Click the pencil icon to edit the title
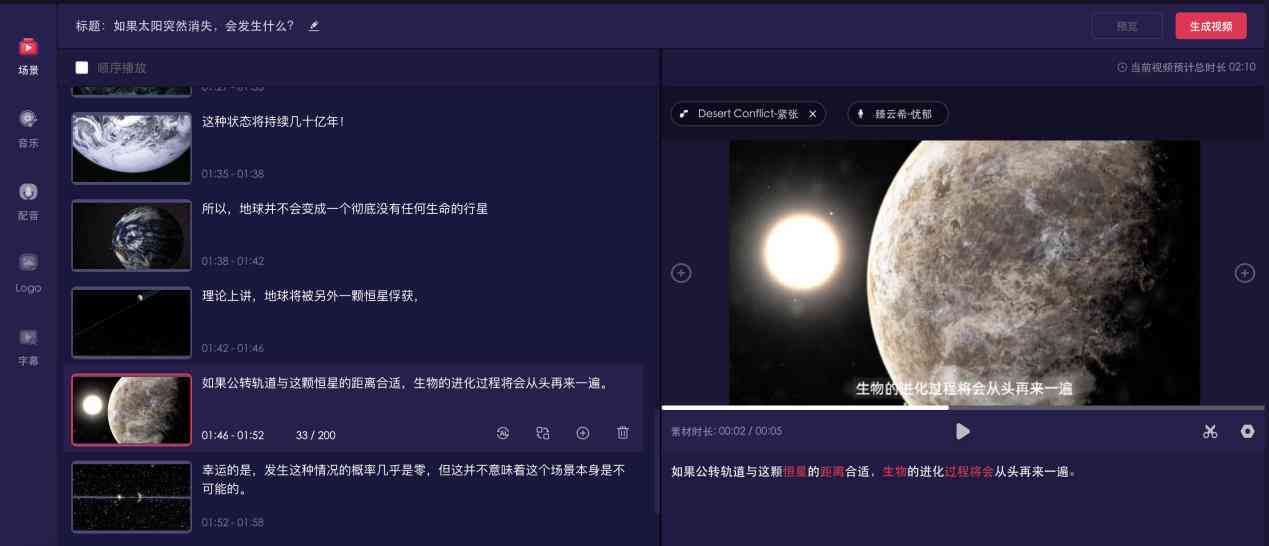This screenshot has width=1269, height=546. click(x=314, y=26)
